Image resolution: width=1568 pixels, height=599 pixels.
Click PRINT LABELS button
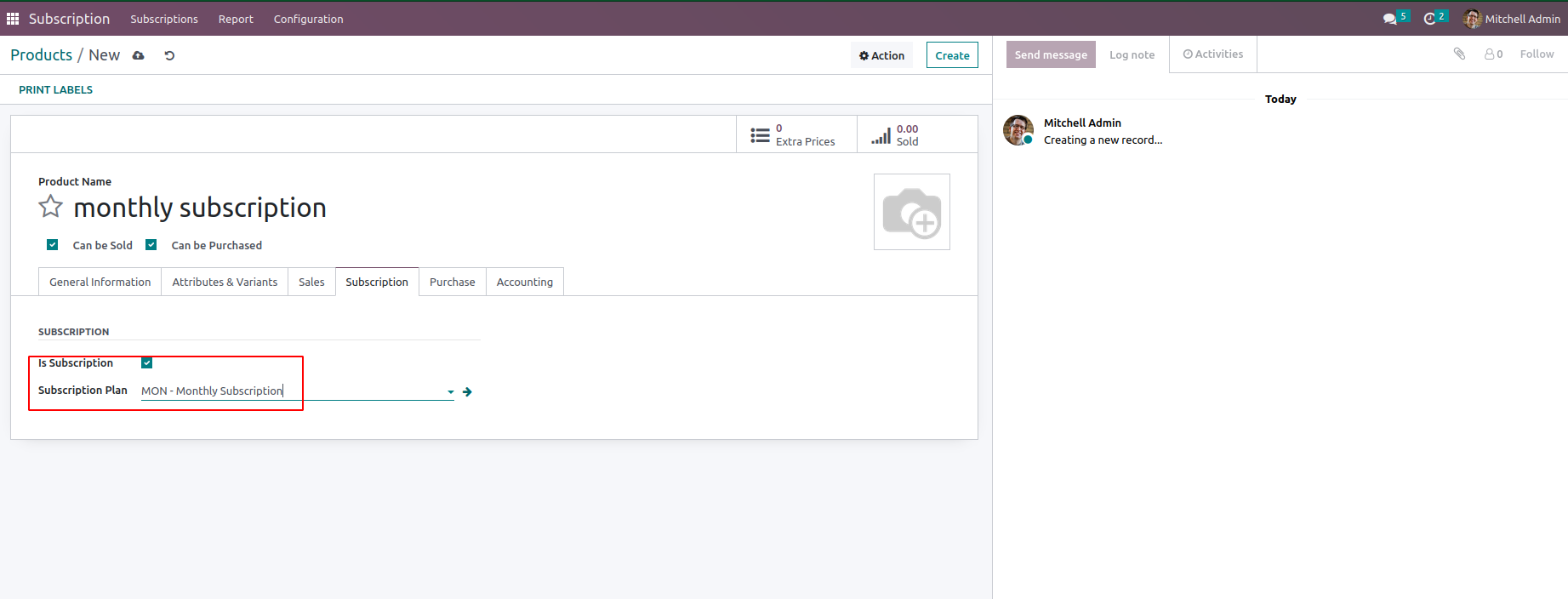click(x=56, y=89)
